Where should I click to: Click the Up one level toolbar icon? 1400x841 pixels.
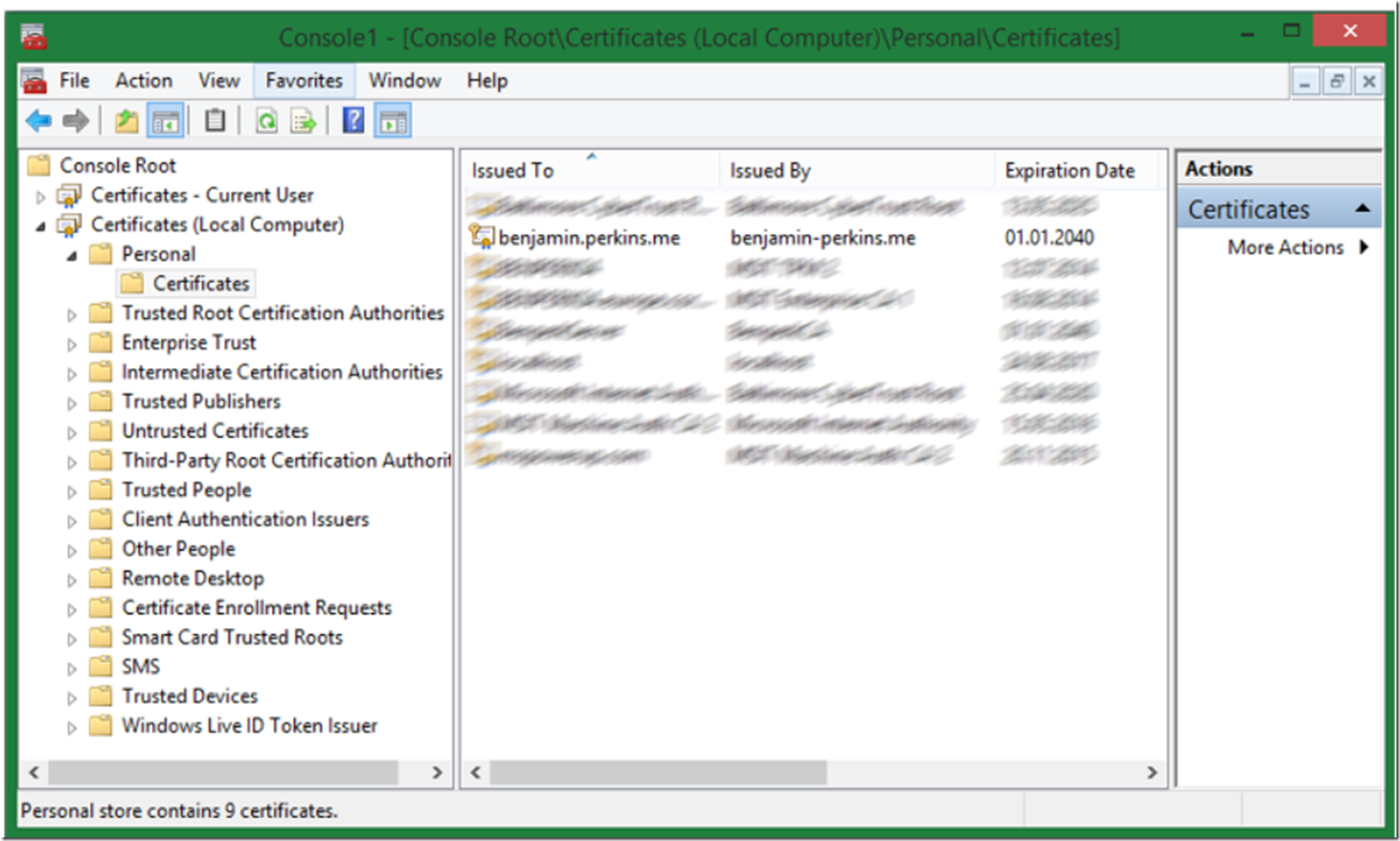126,120
